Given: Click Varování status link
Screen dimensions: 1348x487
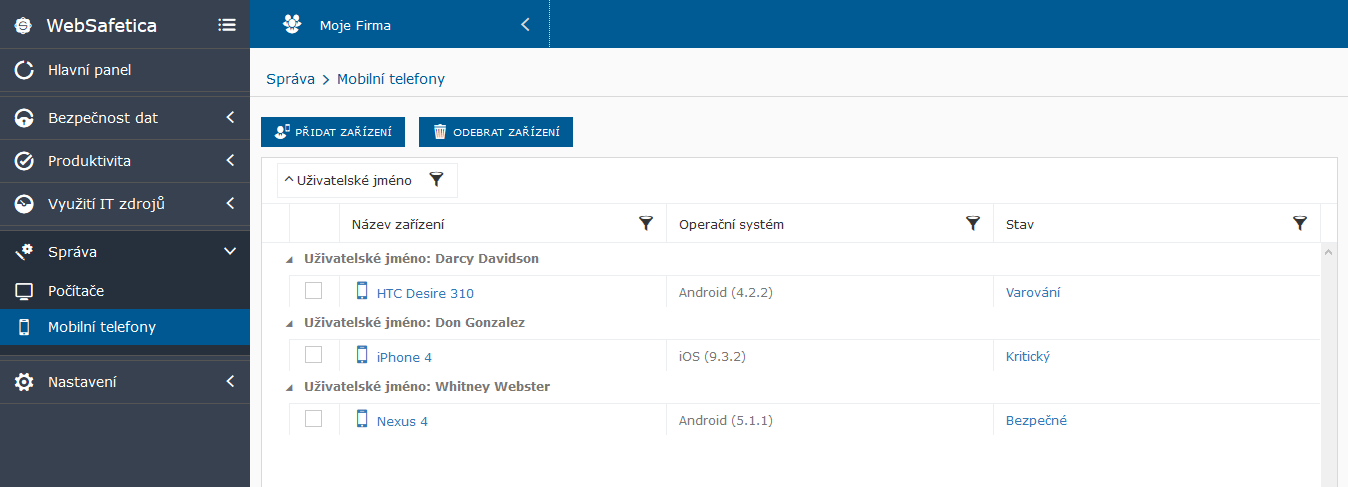Looking at the screenshot, I should tap(1033, 292).
